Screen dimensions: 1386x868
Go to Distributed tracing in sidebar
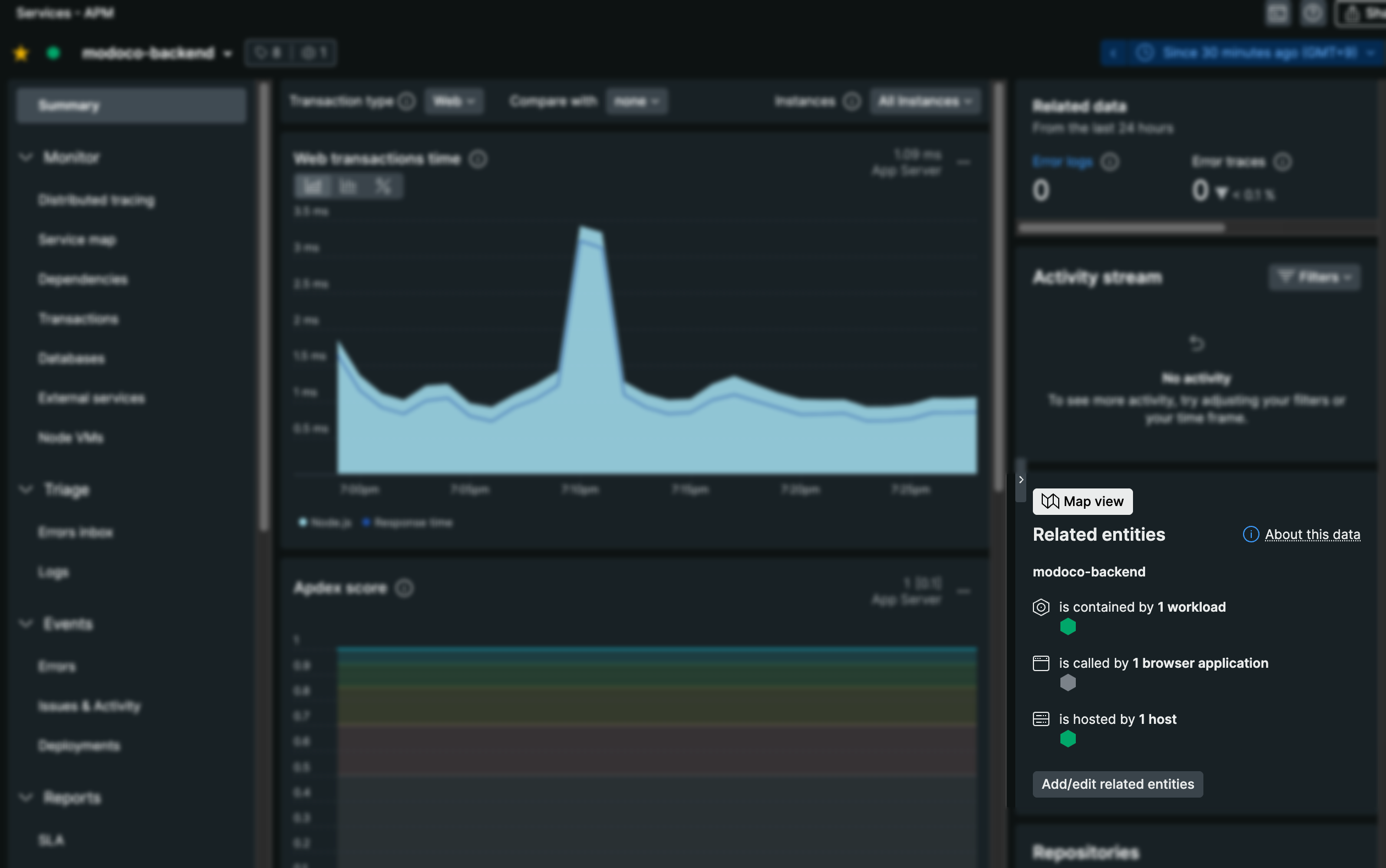tap(96, 200)
